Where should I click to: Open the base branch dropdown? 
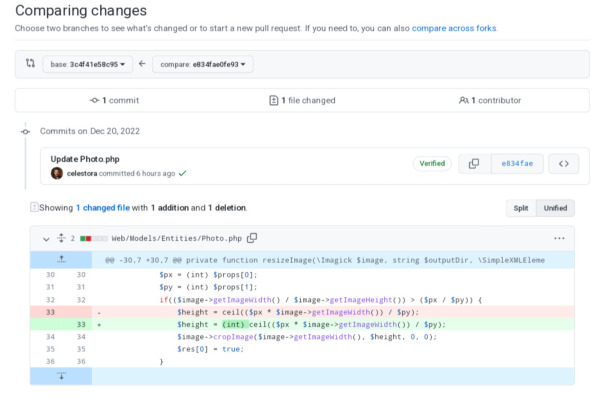point(86,65)
